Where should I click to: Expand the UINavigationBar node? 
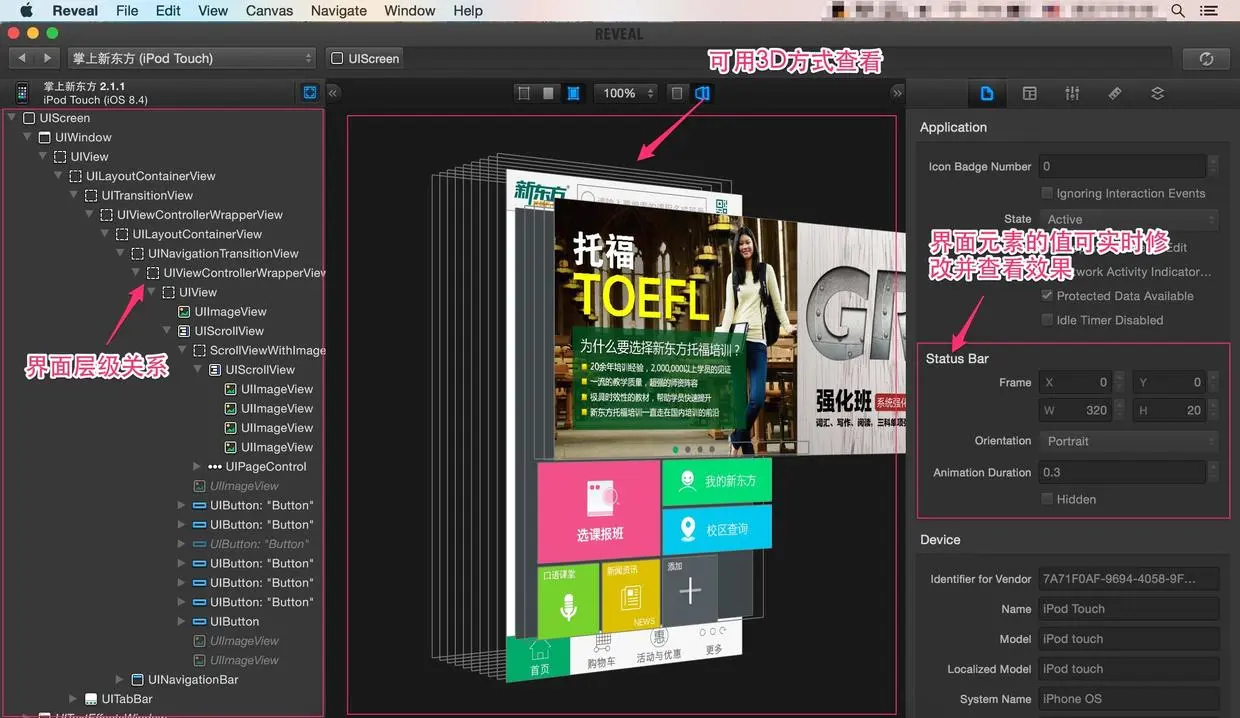point(120,680)
